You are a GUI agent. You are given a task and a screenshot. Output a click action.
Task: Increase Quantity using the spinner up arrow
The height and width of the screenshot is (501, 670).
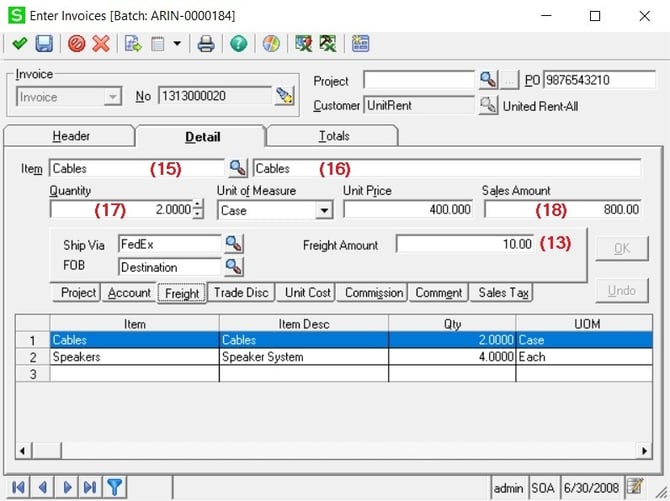(197, 205)
